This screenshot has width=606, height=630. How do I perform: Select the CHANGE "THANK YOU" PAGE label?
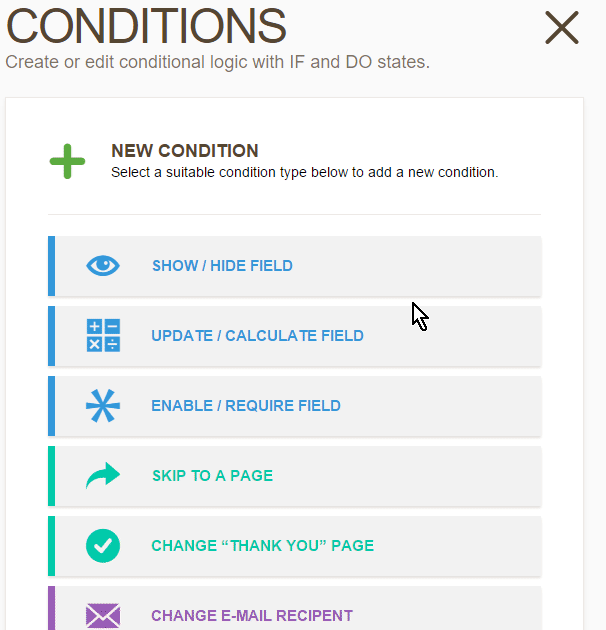coord(262,546)
